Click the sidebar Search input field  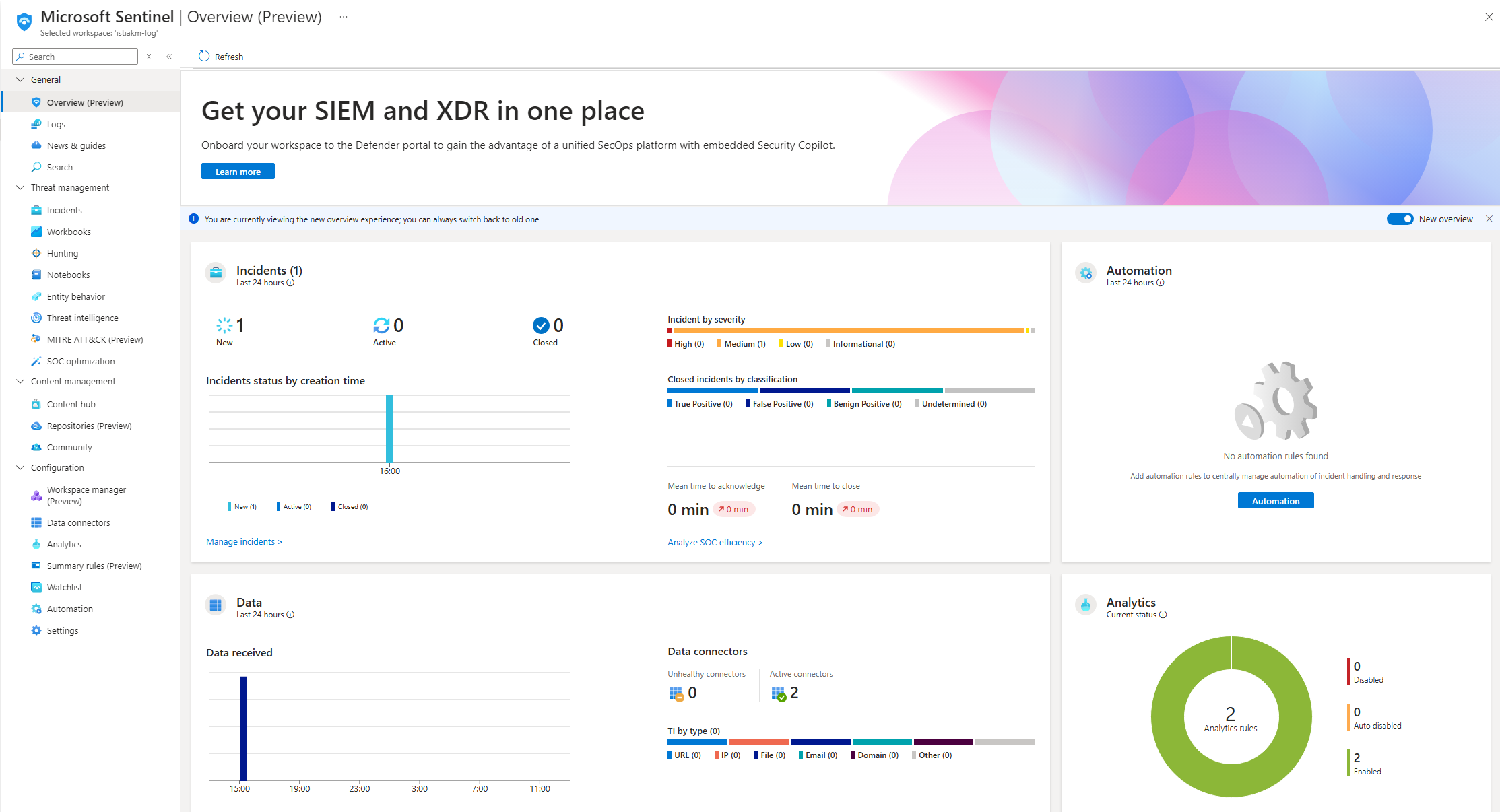click(x=75, y=57)
